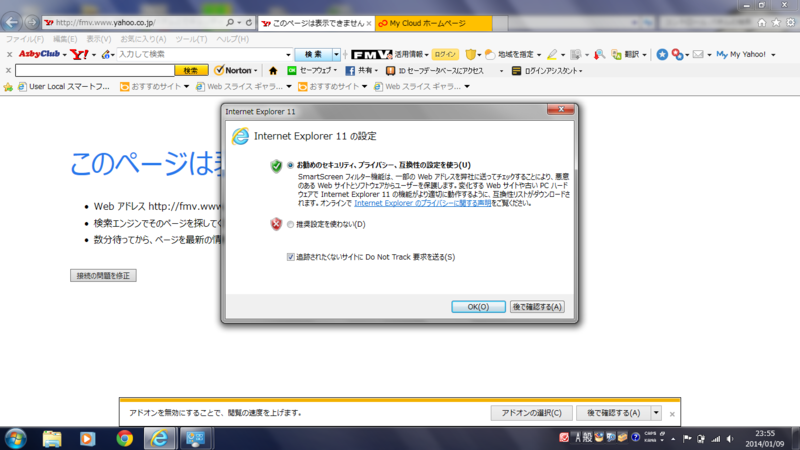The height and width of the screenshot is (450, 800).
Task: Expand the 検索 button dropdown arrow
Action: click(336, 55)
